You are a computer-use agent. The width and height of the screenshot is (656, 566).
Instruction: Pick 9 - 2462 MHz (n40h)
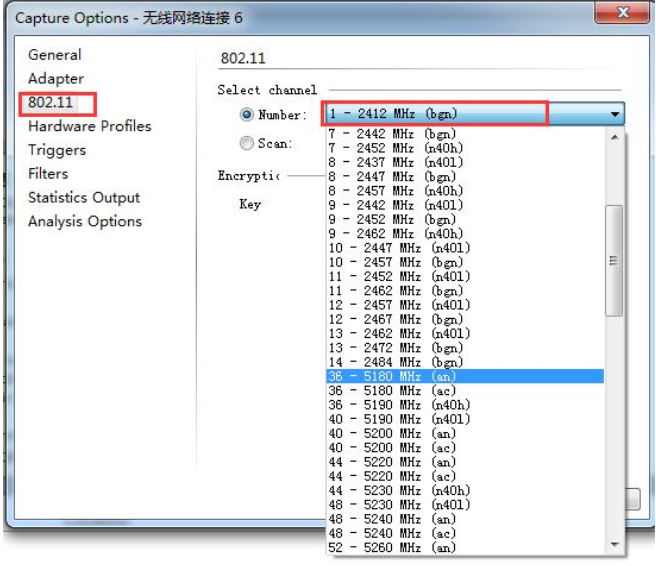[x=465, y=233]
